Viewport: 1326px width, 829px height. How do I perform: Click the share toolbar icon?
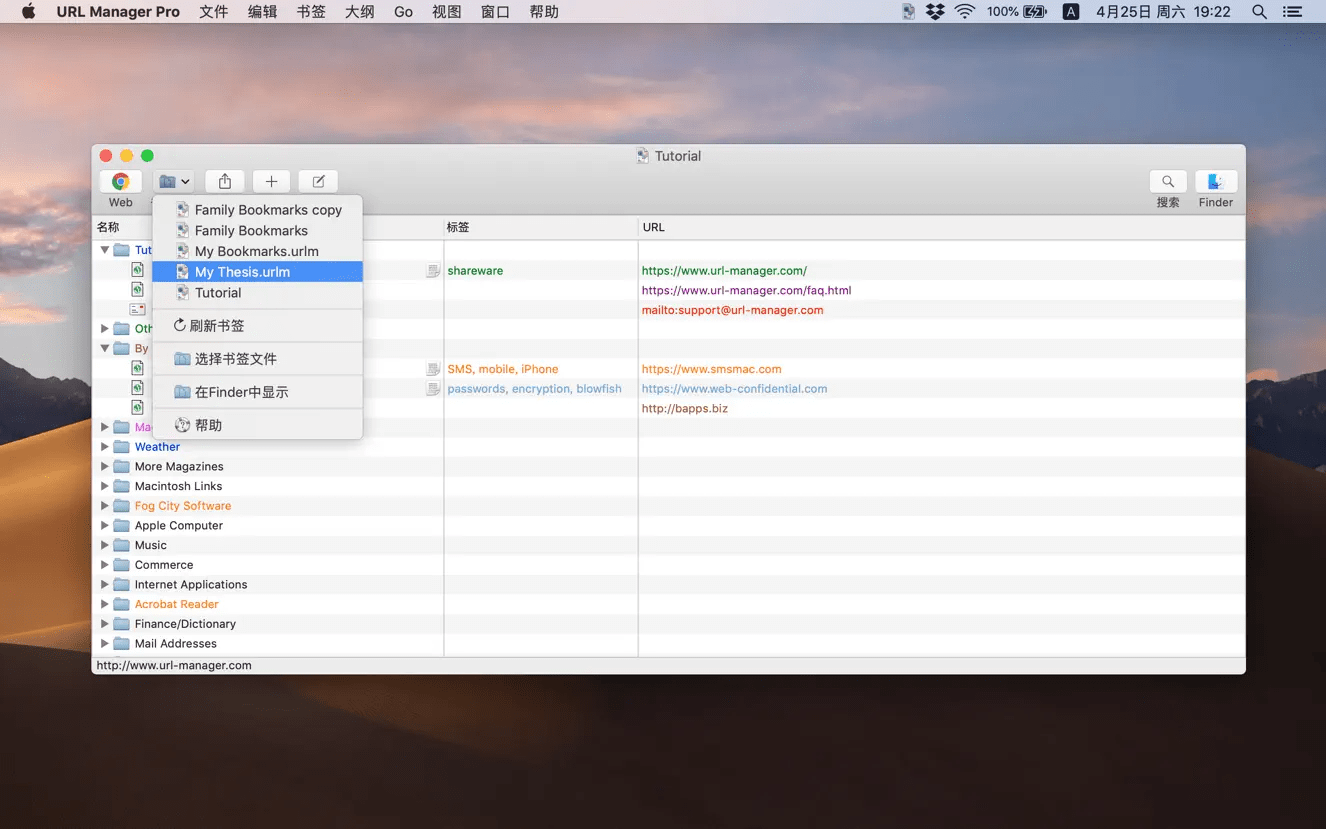225,182
